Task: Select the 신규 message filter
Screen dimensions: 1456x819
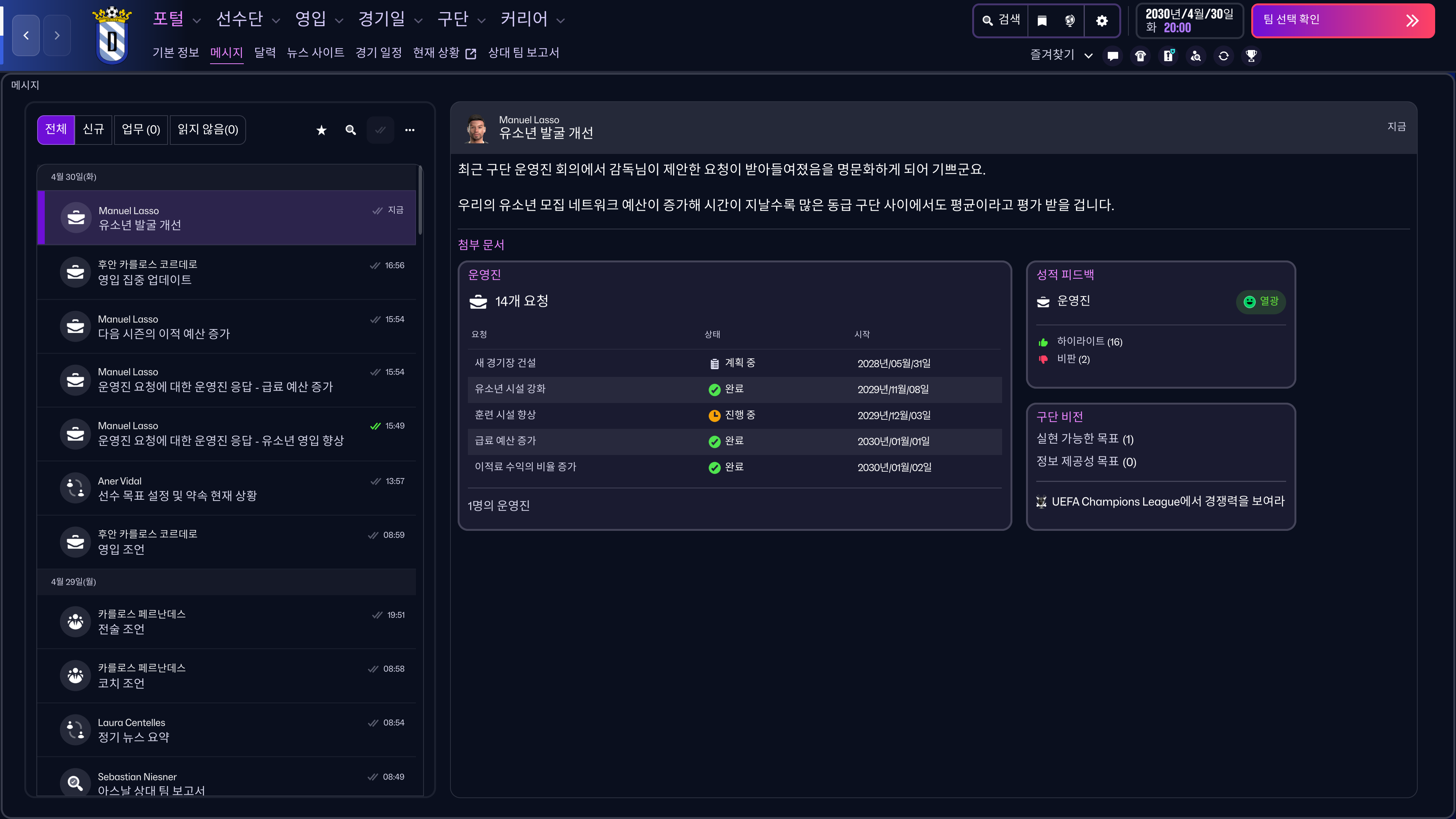Action: point(93,130)
